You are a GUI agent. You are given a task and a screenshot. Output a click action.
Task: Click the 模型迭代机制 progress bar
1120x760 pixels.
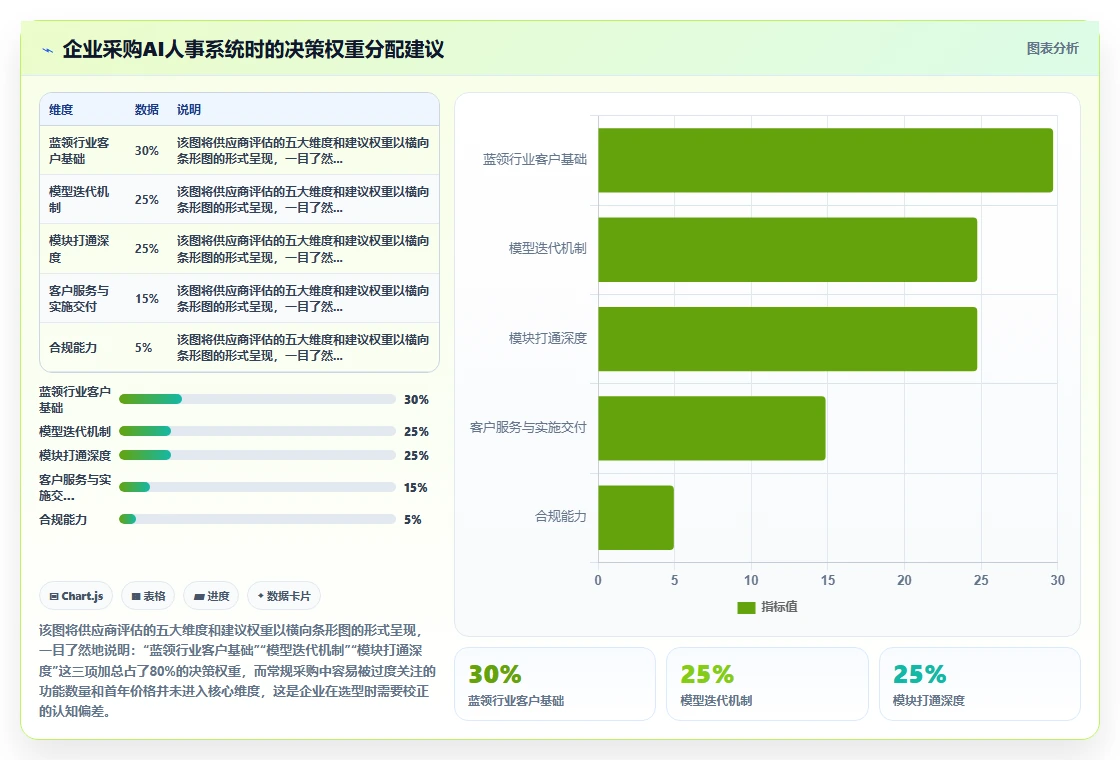pos(257,431)
